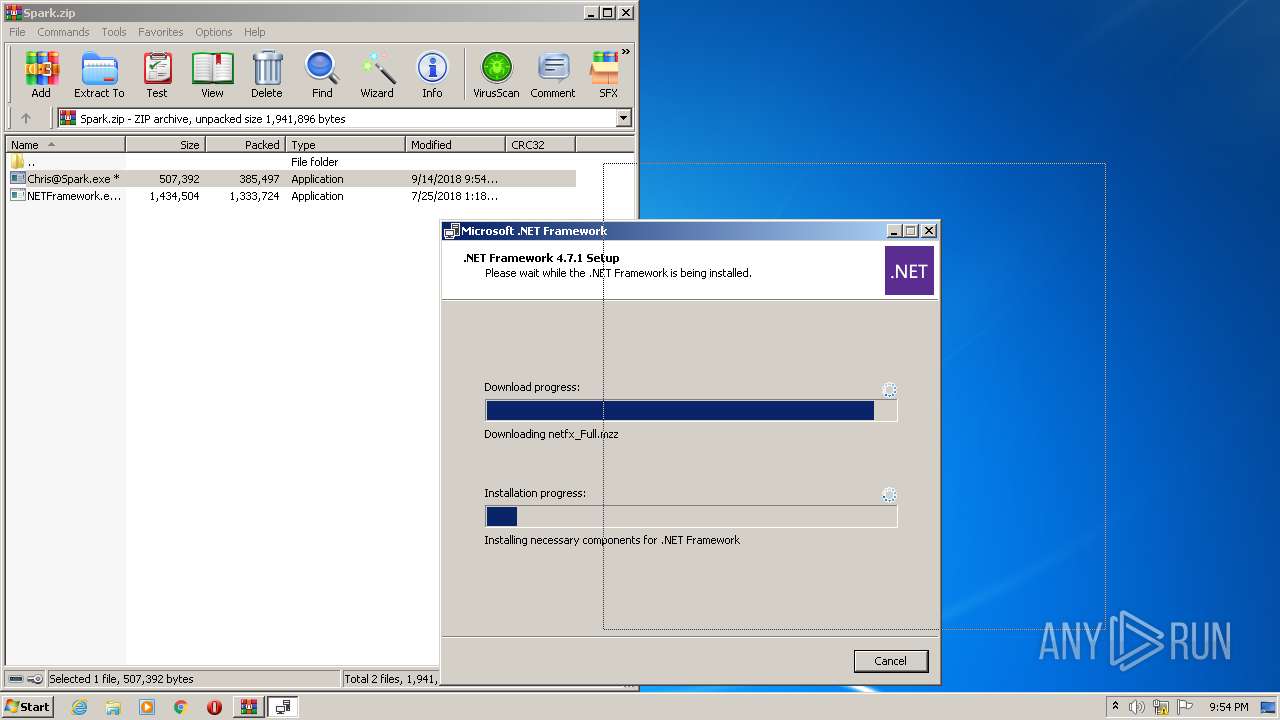Open the Help menu
Viewport: 1280px width, 720px height.
click(x=255, y=32)
